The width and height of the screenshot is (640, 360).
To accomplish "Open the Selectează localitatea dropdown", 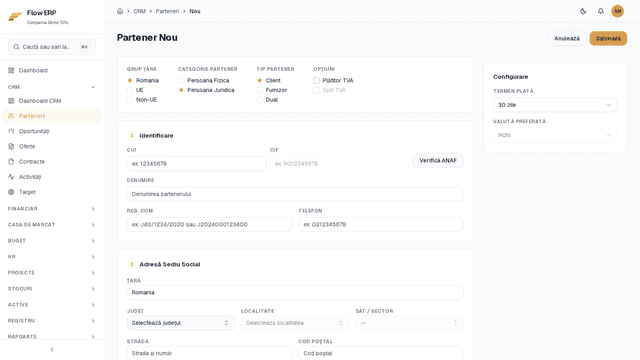I will coord(295,323).
